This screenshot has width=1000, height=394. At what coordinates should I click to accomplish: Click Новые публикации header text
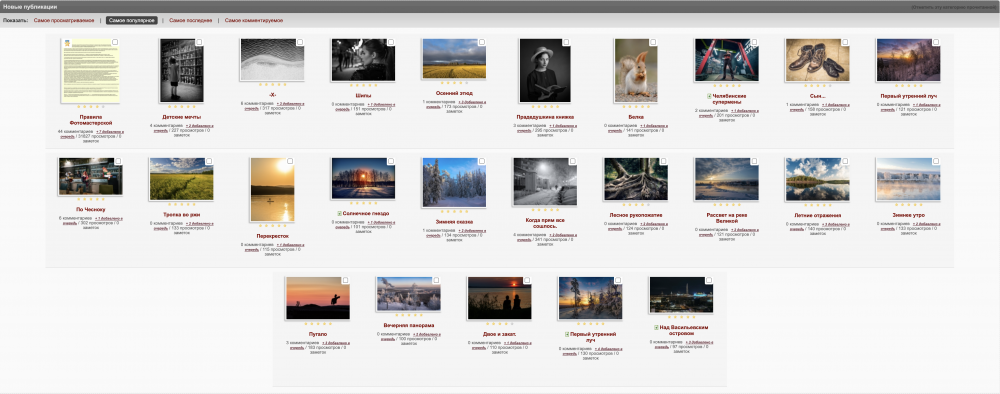[x=30, y=6]
